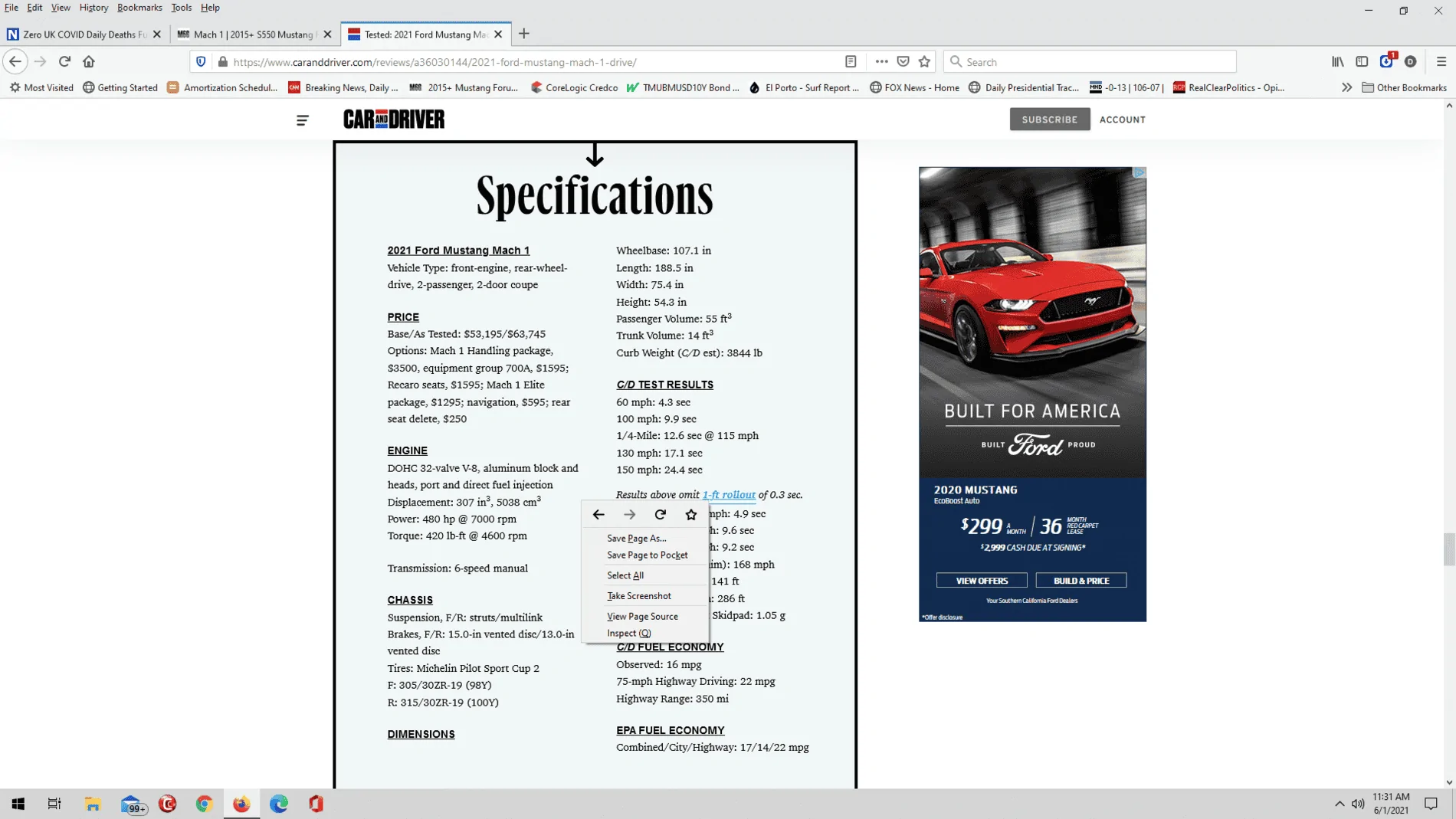Close the Mach 1 S550 Mustang tab
Viewport: 1456px width, 819px height.
[x=328, y=34]
